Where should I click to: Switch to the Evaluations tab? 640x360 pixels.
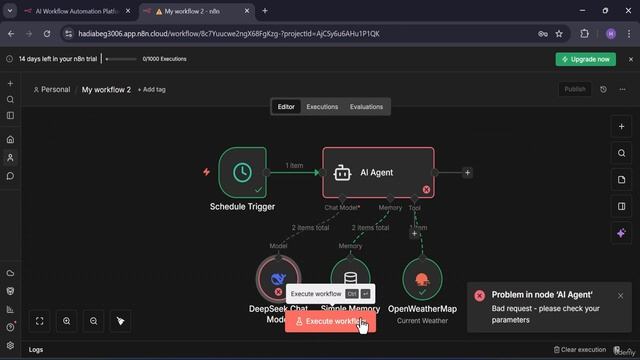tap(366, 107)
